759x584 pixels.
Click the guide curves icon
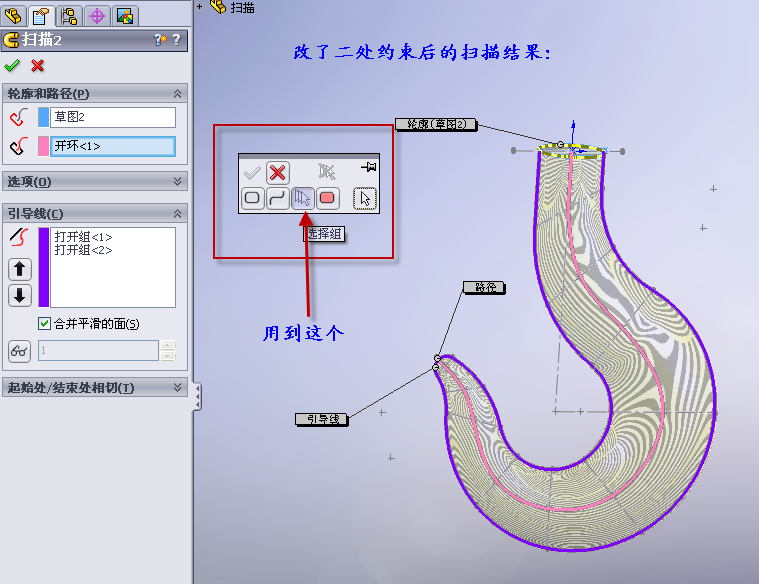click(19, 237)
